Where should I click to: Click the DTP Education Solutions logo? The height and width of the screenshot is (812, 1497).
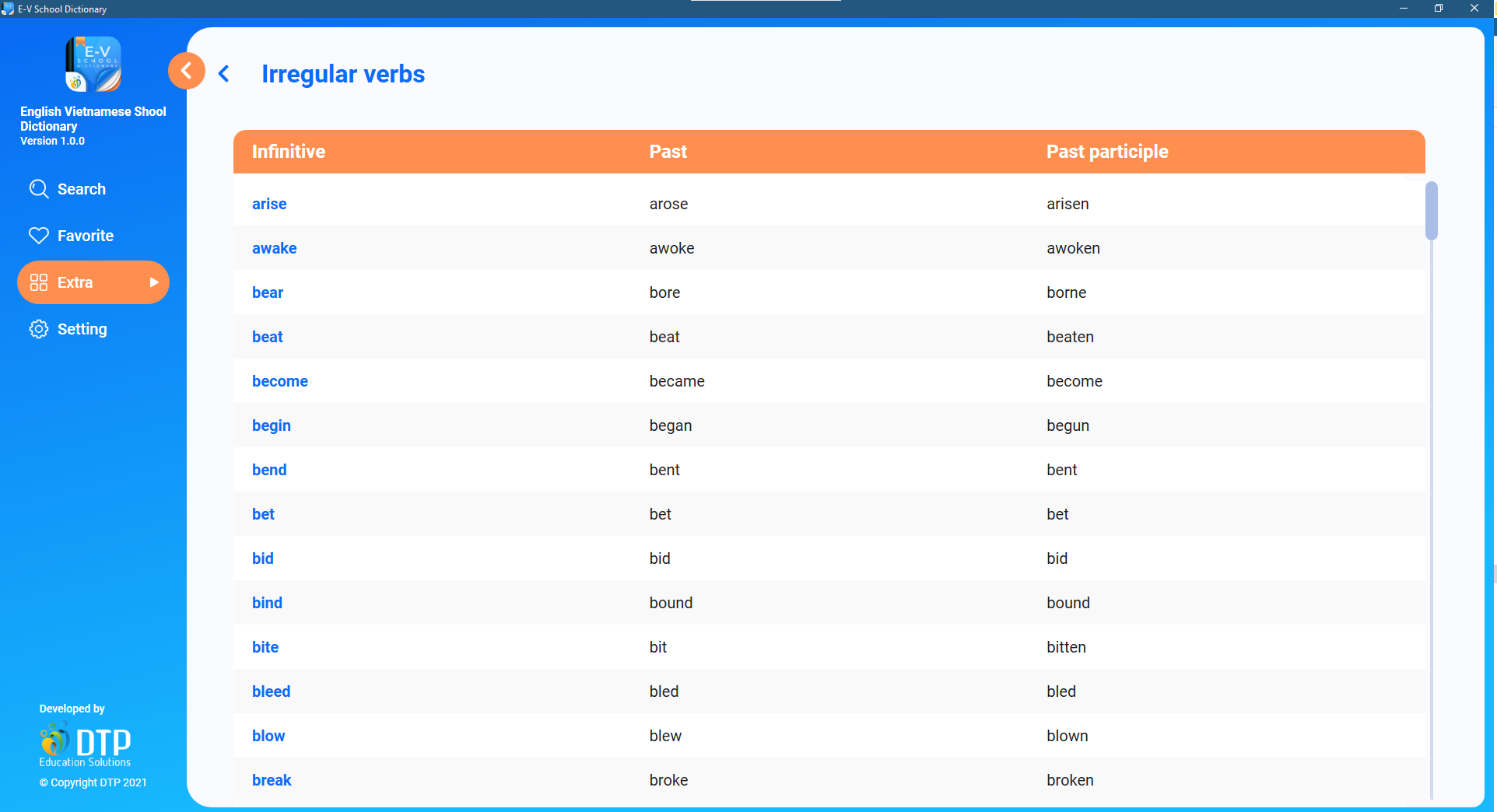(x=85, y=744)
